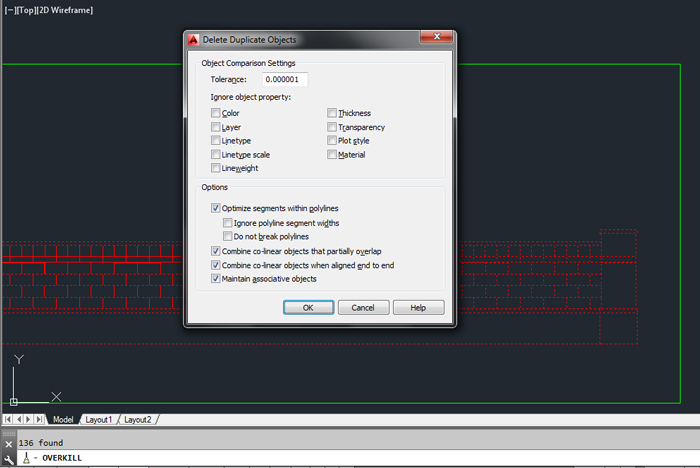Image resolution: width=700 pixels, height=468 pixels.
Task: Click the AutoCAD logo in dialog title
Action: click(193, 40)
